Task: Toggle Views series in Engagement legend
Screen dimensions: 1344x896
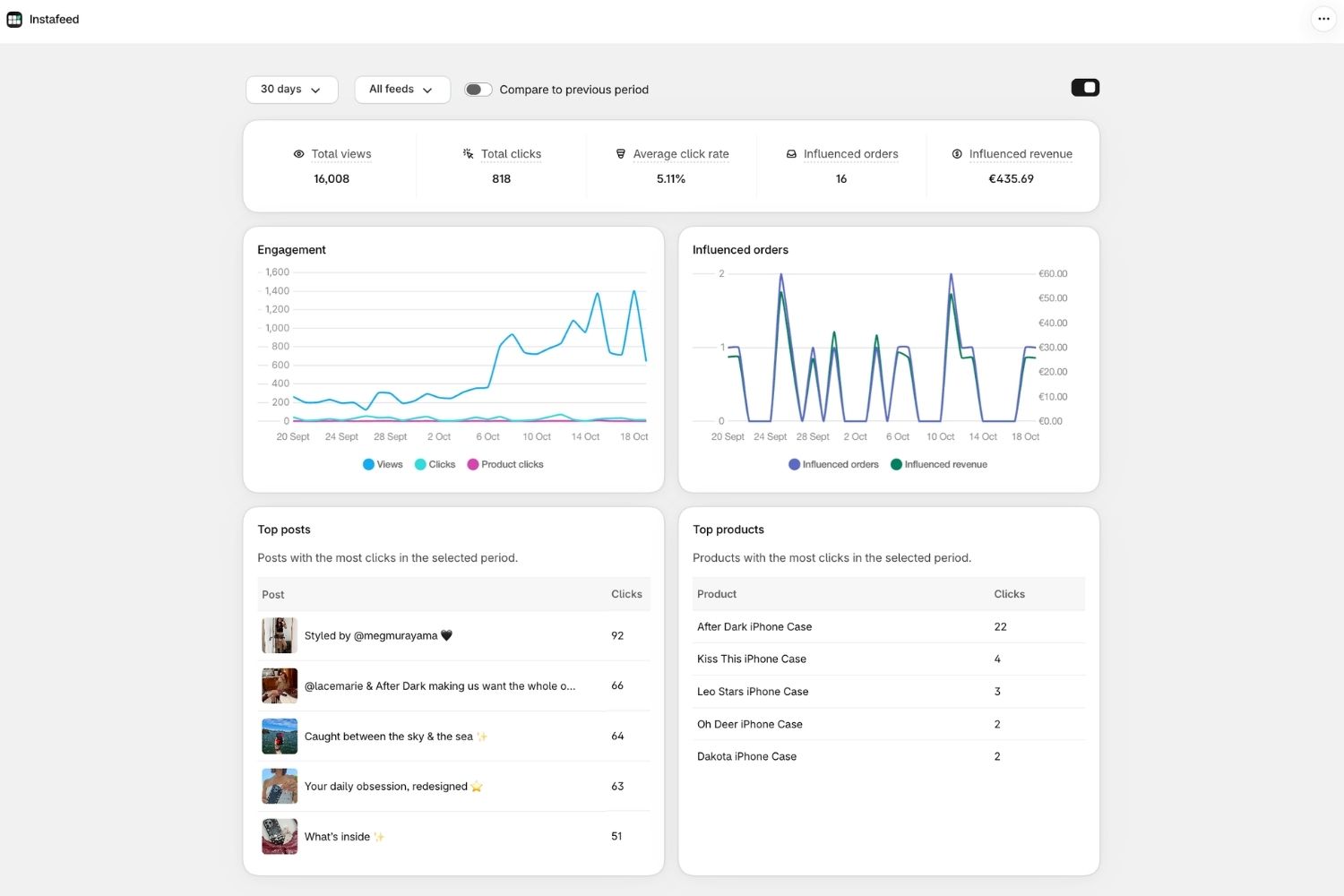Action: click(383, 464)
